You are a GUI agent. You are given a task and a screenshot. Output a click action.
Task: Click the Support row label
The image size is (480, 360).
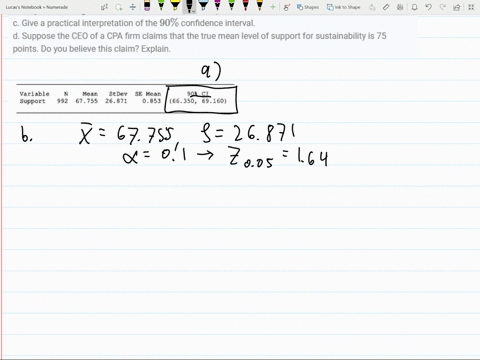tap(32, 101)
